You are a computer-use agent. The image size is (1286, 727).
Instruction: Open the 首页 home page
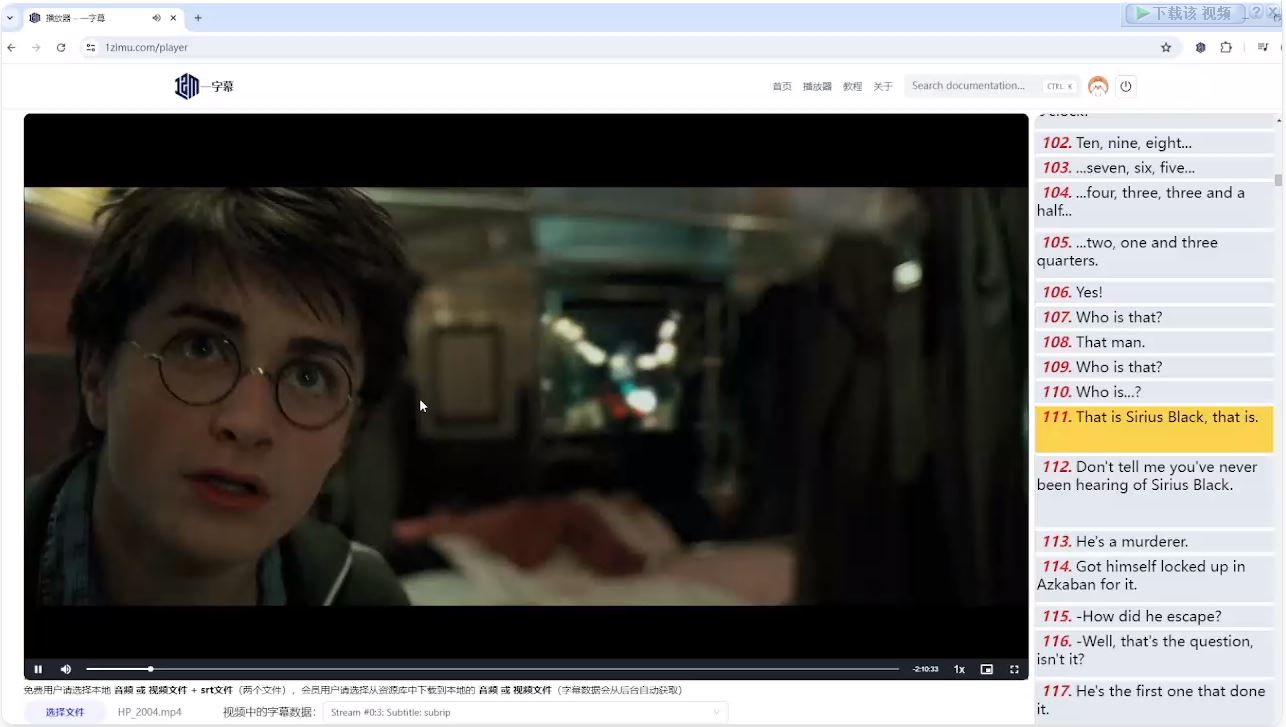coord(782,87)
